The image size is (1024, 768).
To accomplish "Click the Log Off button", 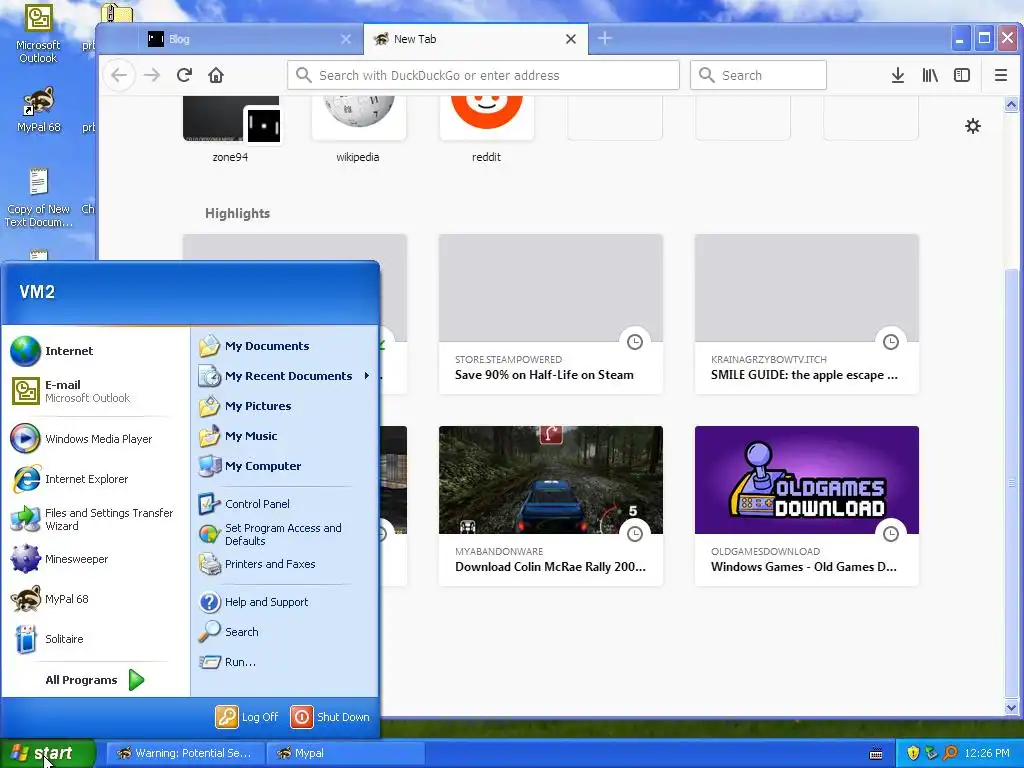I will point(248,717).
